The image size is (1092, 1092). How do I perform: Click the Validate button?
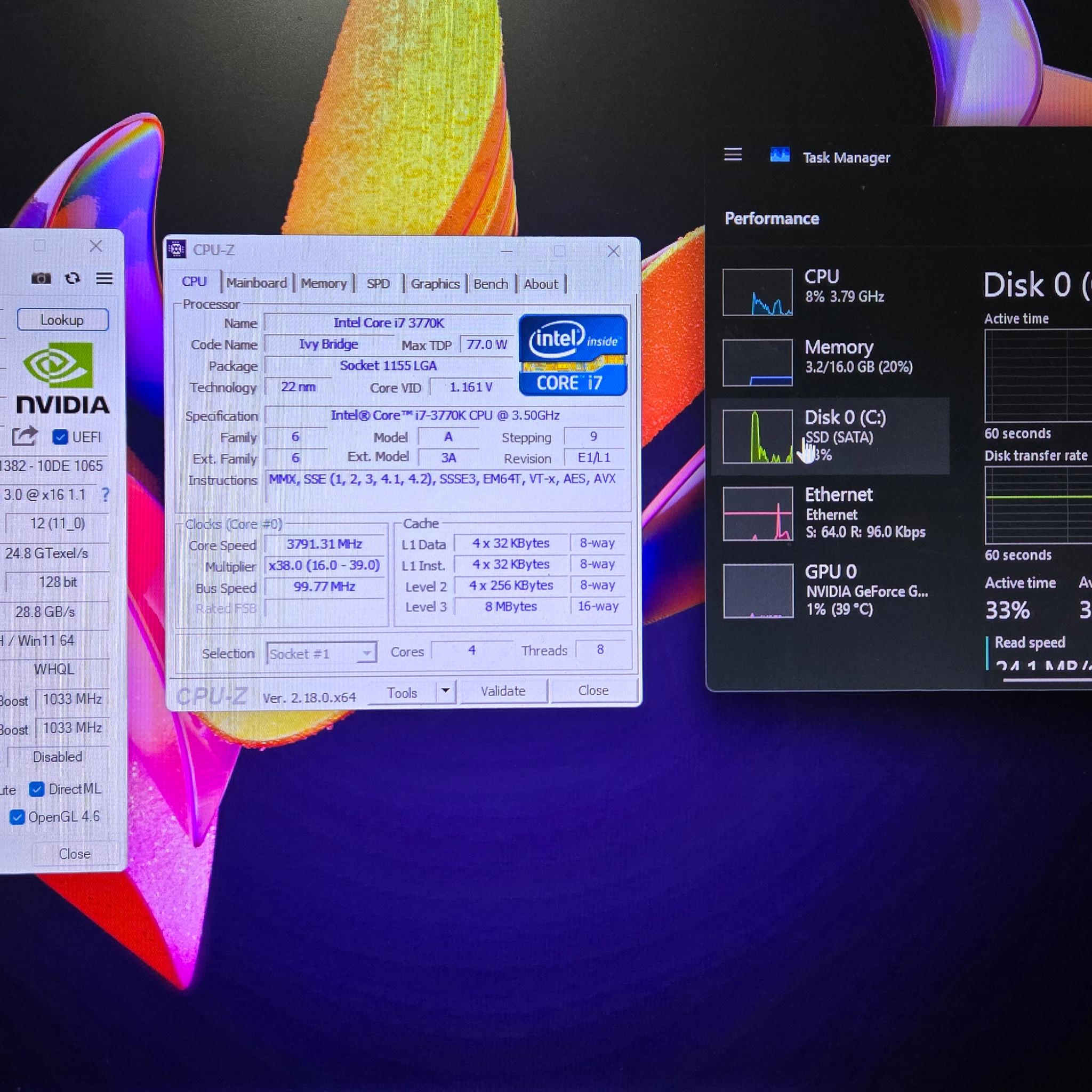503,690
